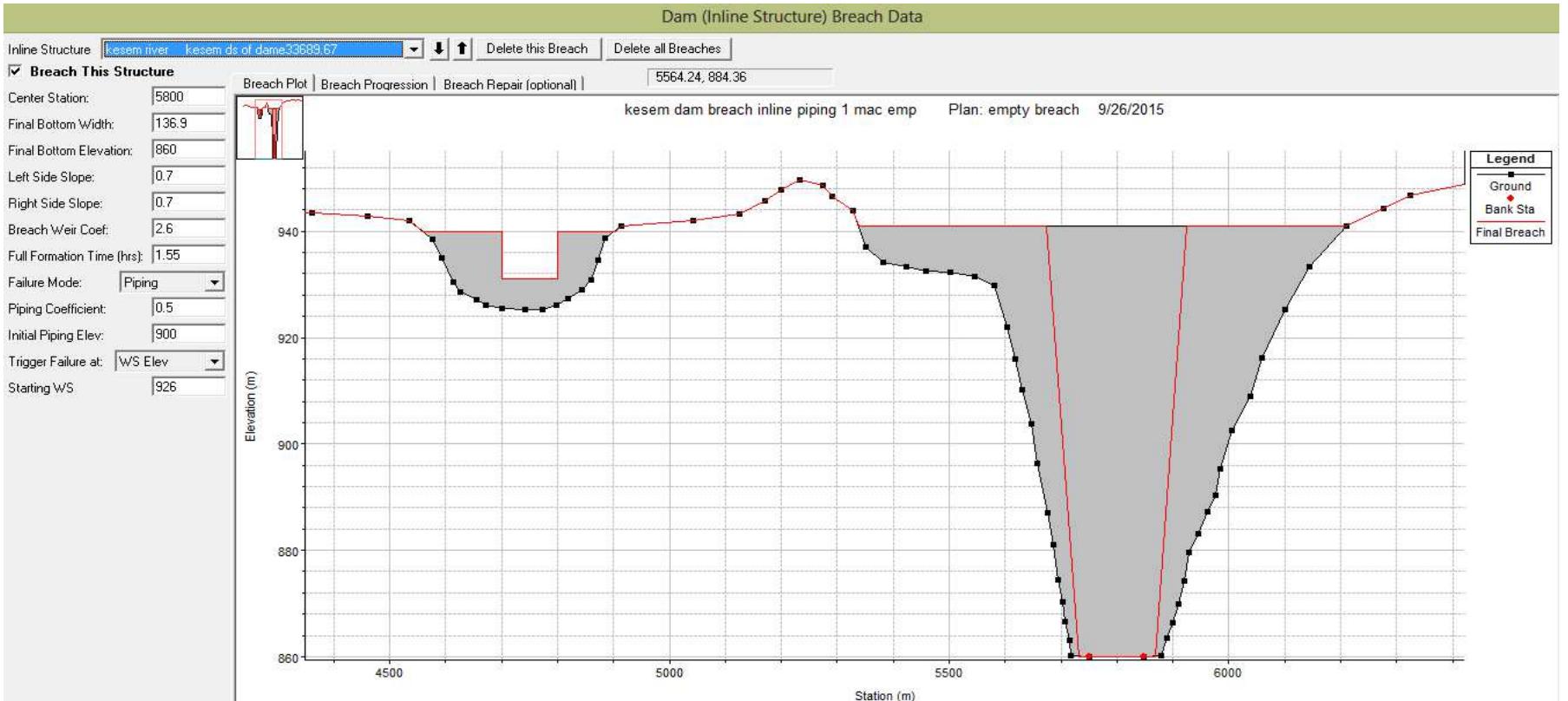Click the up arrow to go to previous inline structure
1568x701 pixels.
point(463,49)
